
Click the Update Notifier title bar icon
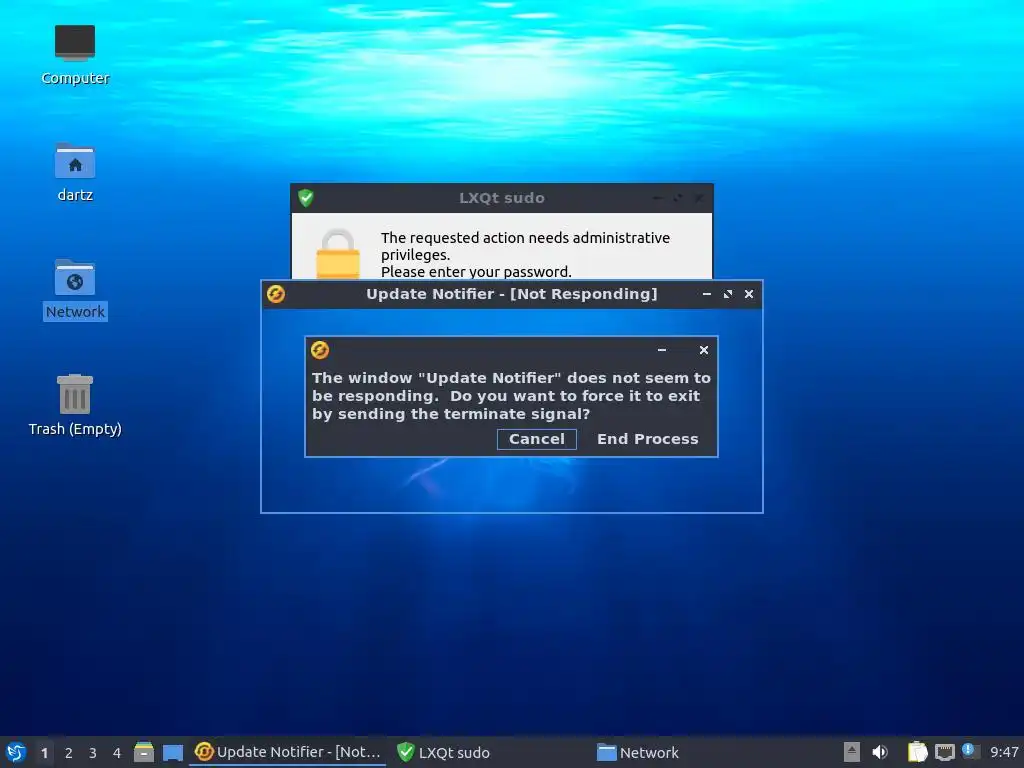pos(276,294)
